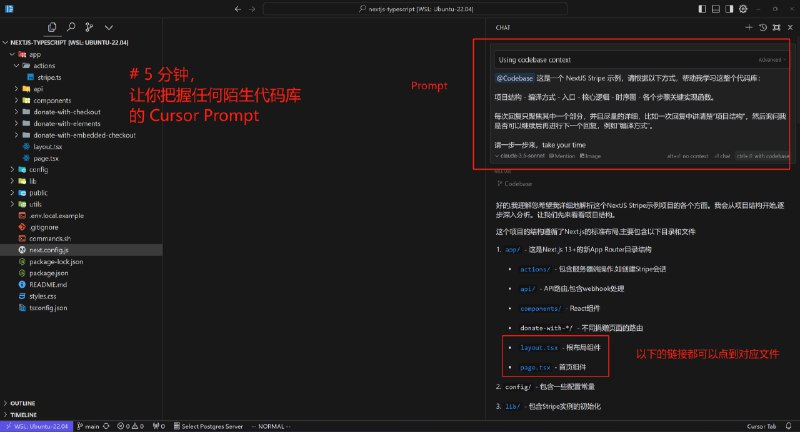Screen dimensions: 800x432
Task: Open README.md file
Action: tap(48, 285)
